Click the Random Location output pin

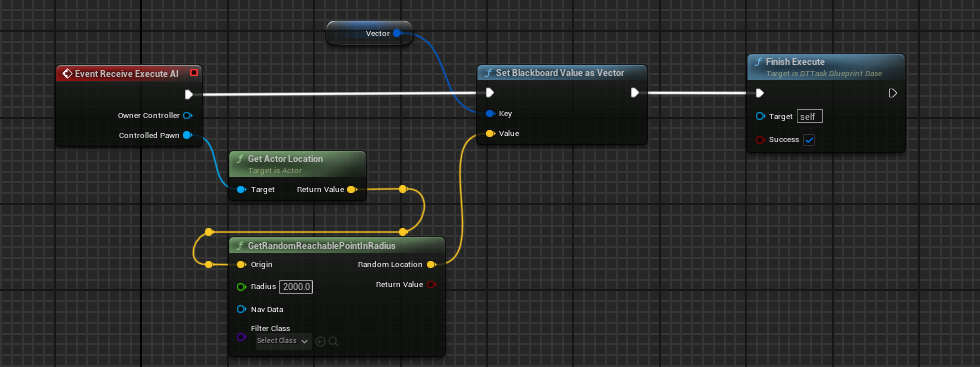point(431,264)
